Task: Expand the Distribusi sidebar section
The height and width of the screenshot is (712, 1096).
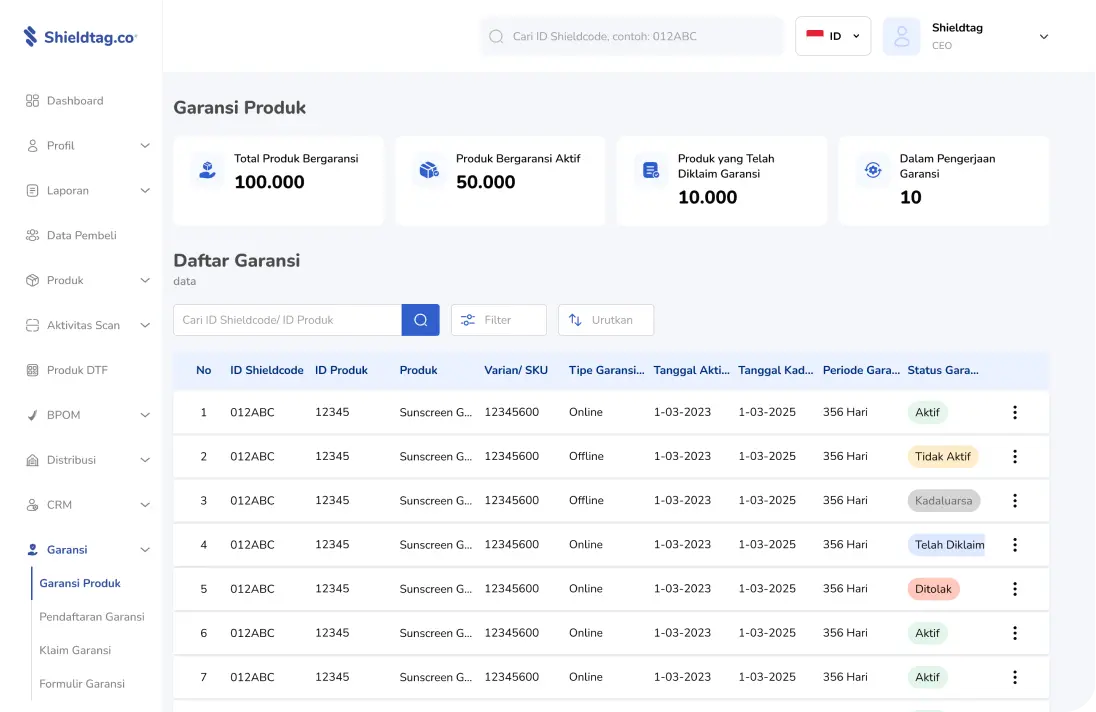Action: 144,460
